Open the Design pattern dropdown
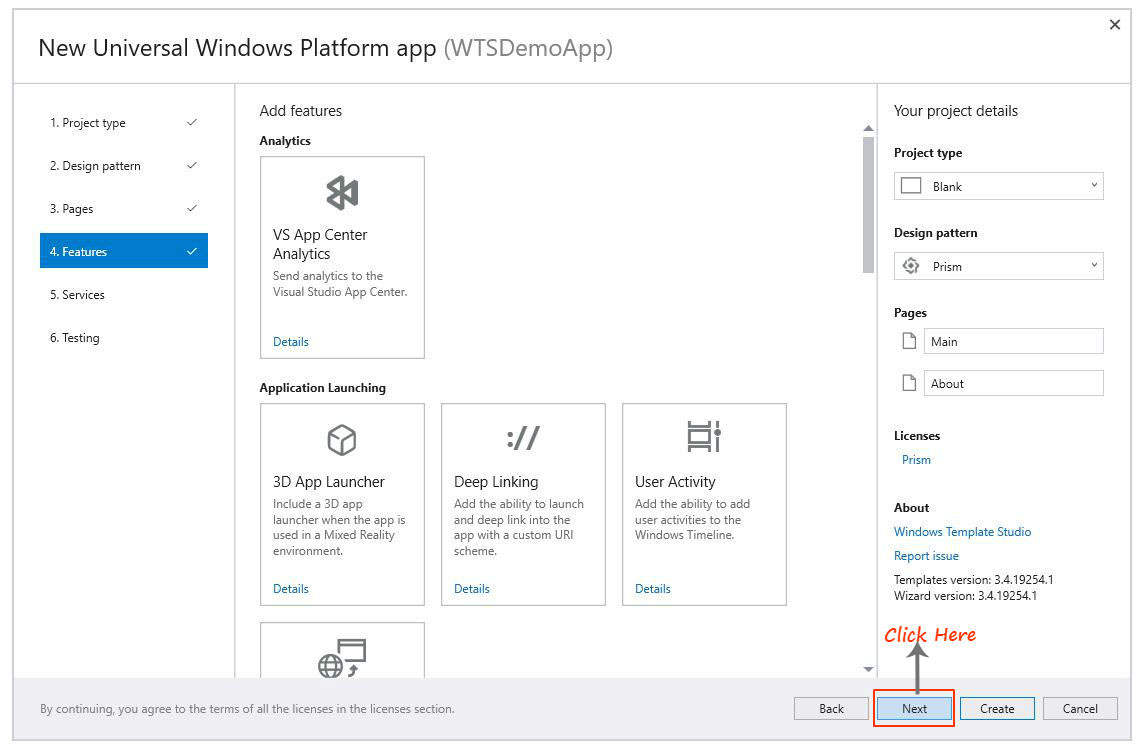This screenshot has height=753, width=1146. point(998,266)
